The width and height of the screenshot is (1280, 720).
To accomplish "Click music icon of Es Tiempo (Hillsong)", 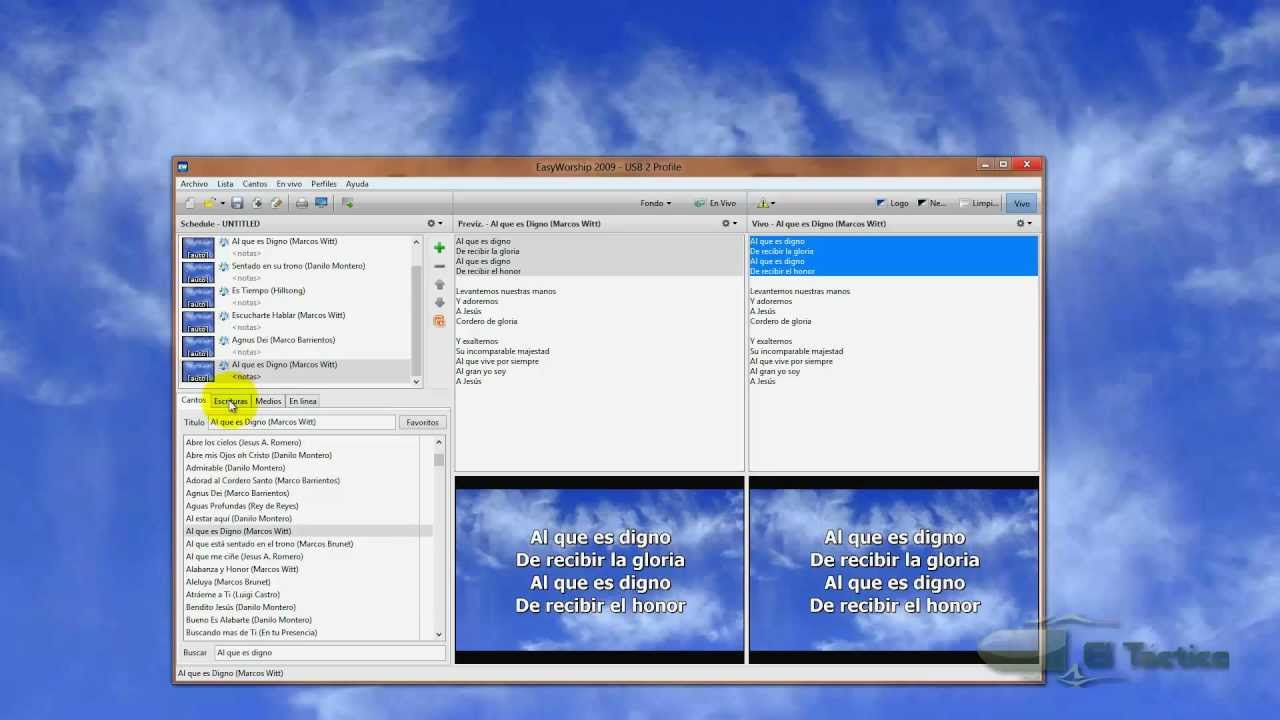I will [224, 291].
